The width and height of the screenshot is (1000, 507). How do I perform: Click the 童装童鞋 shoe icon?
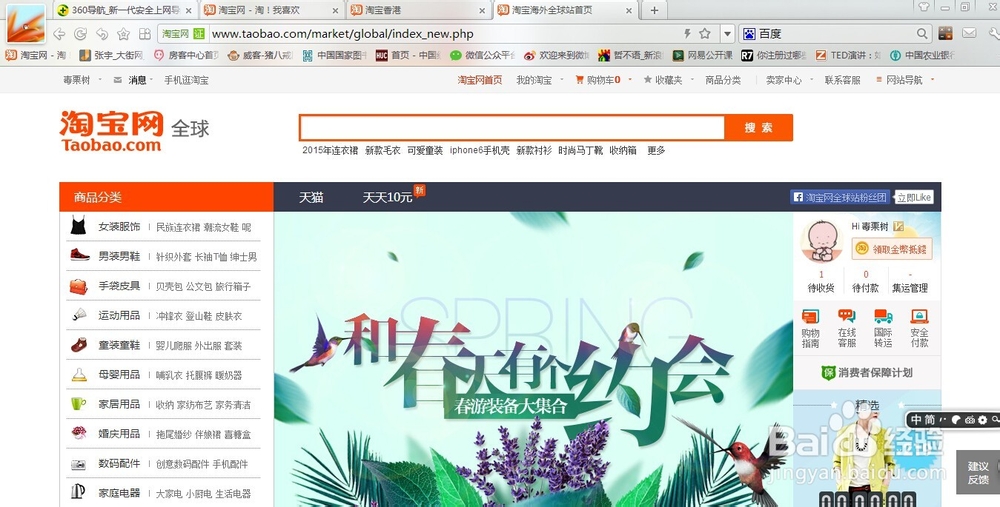[x=79, y=345]
